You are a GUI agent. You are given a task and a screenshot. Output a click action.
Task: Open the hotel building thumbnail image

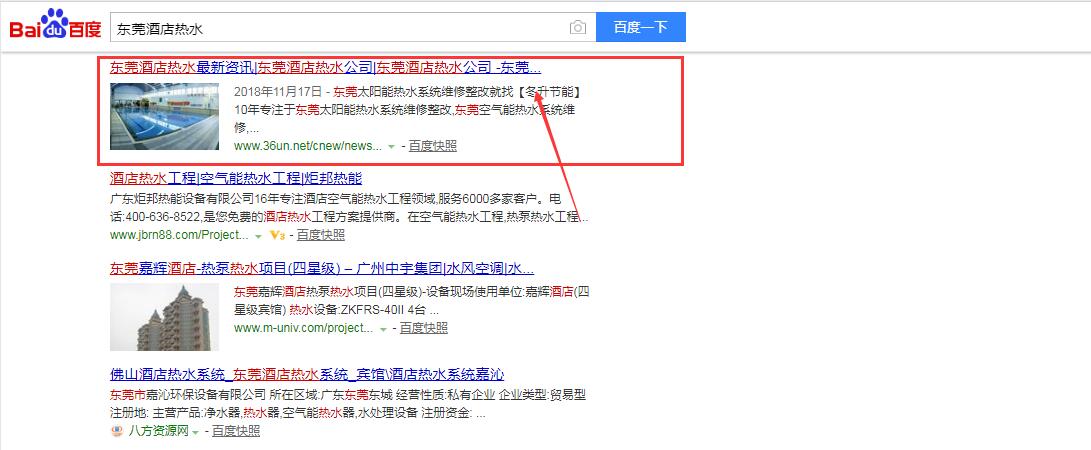coord(164,317)
